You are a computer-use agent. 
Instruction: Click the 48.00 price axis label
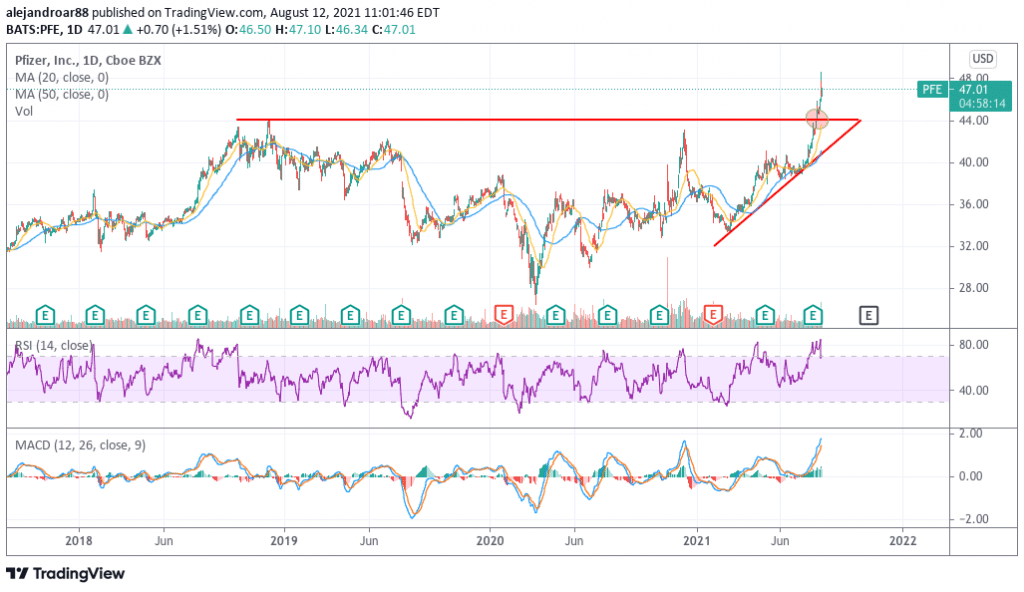[x=973, y=77]
